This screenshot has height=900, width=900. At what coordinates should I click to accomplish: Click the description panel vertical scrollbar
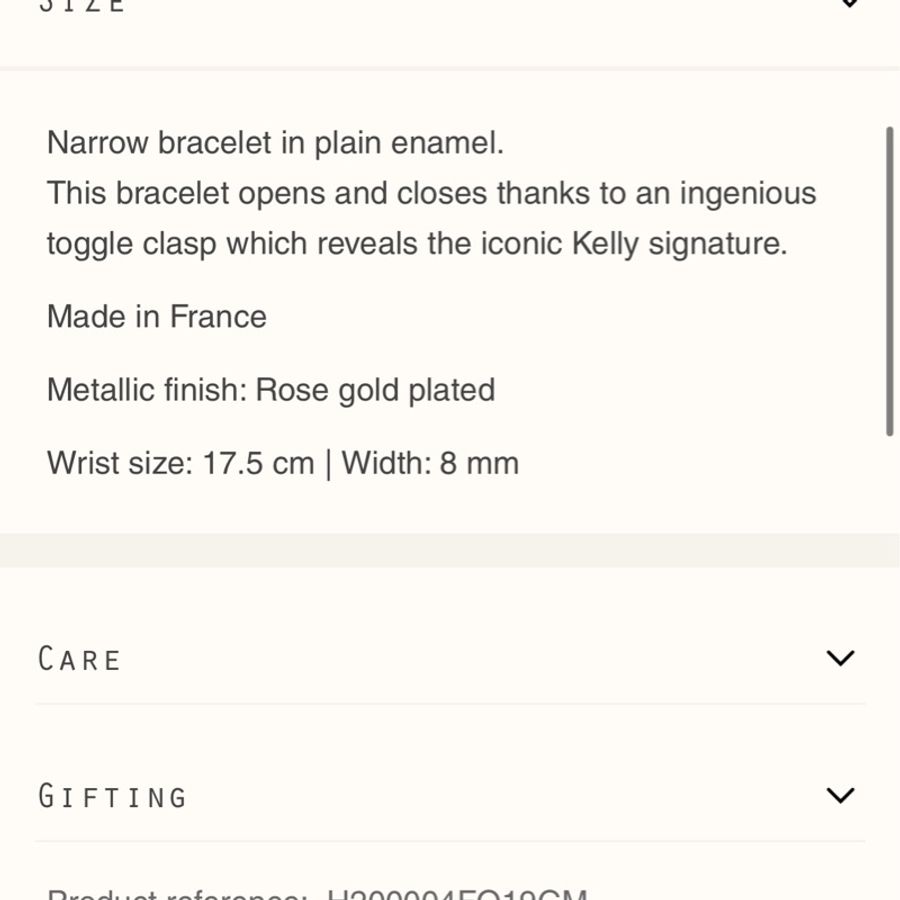[x=889, y=281]
